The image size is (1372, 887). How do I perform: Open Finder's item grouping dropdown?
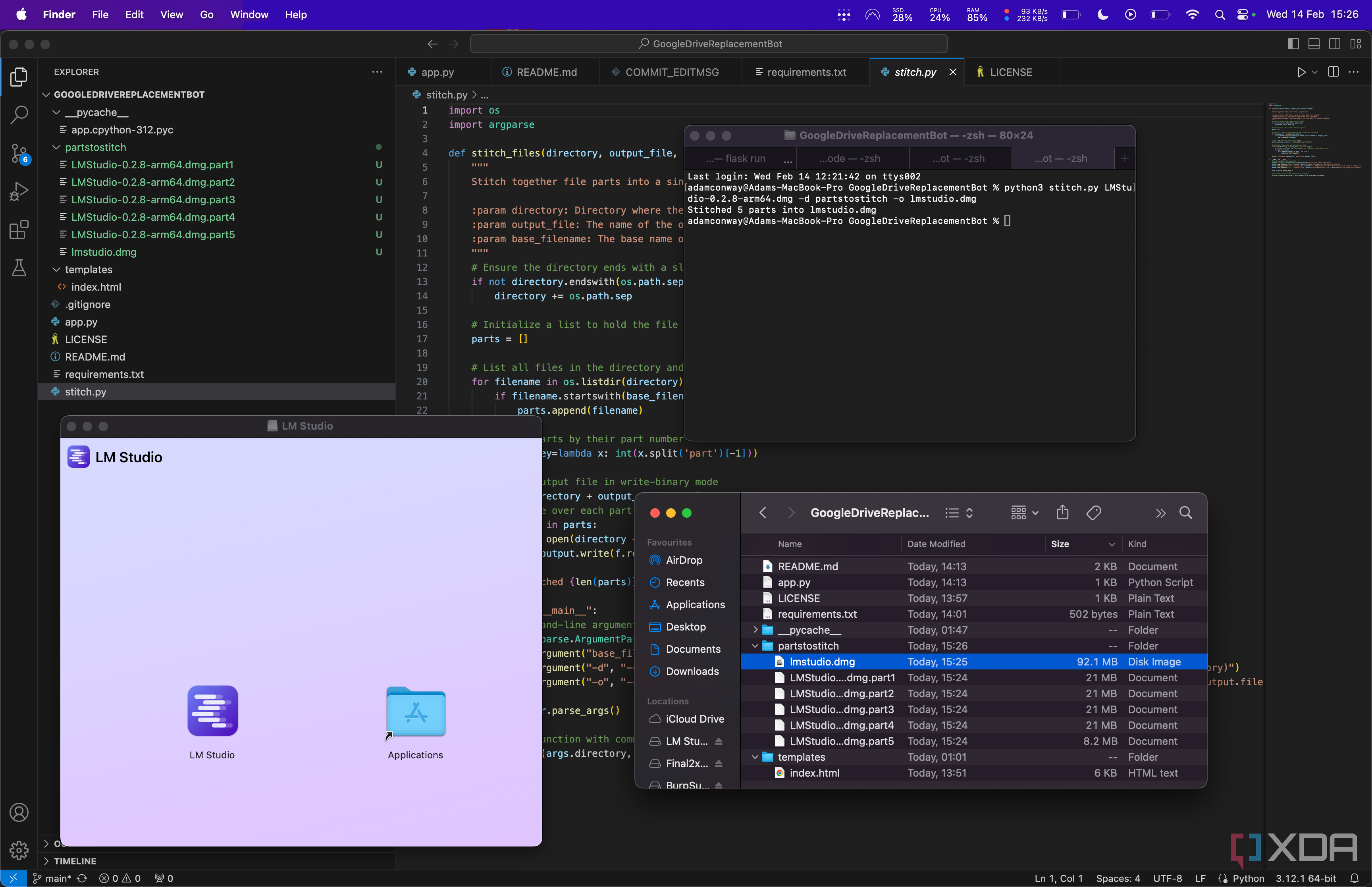[x=1024, y=513]
